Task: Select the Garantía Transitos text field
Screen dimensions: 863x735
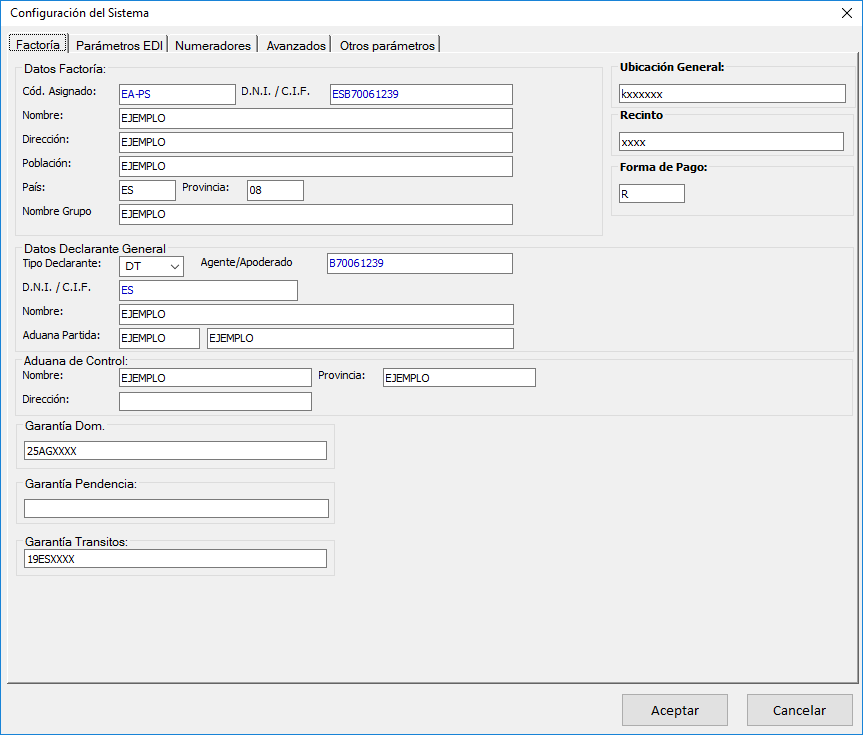Action: click(x=176, y=559)
